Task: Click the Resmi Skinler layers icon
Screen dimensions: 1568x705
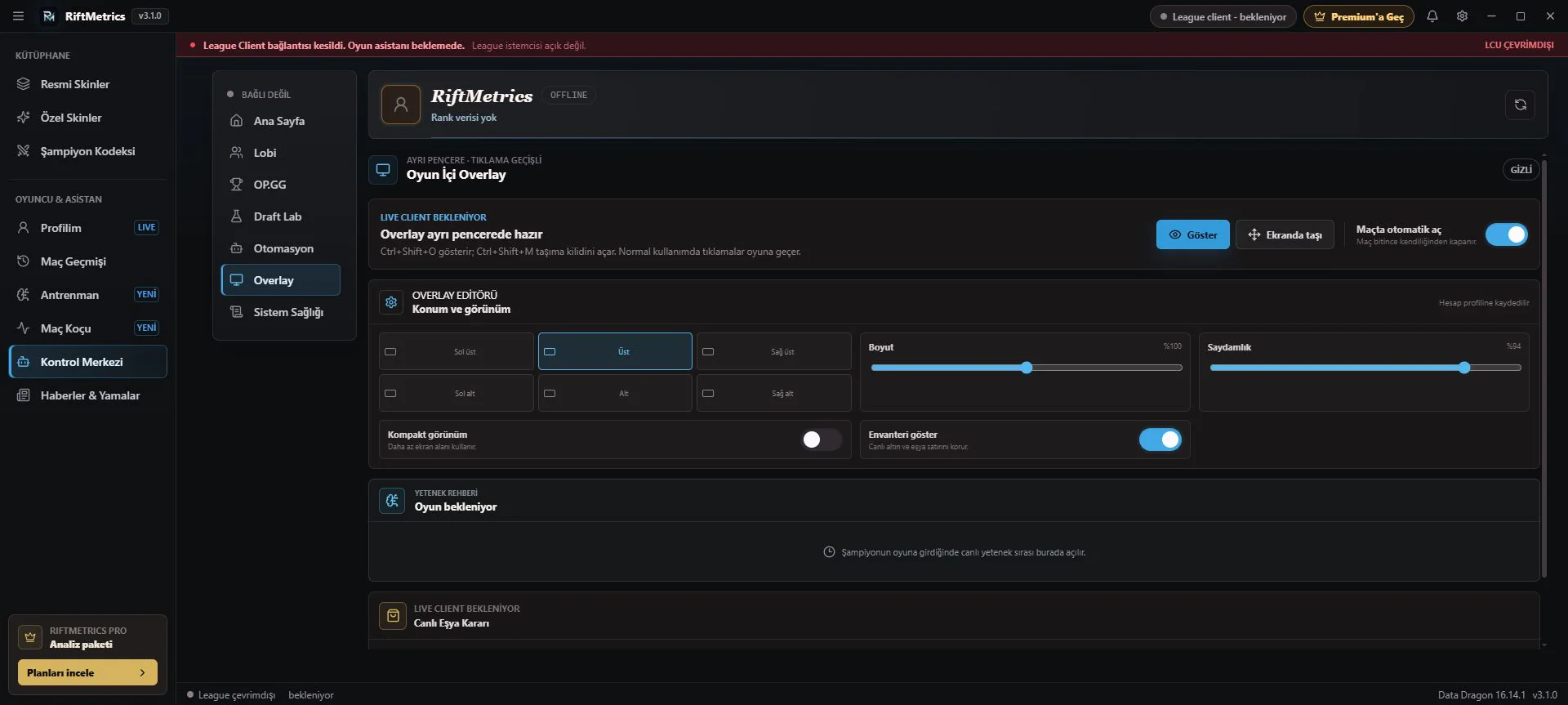Action: click(x=23, y=84)
